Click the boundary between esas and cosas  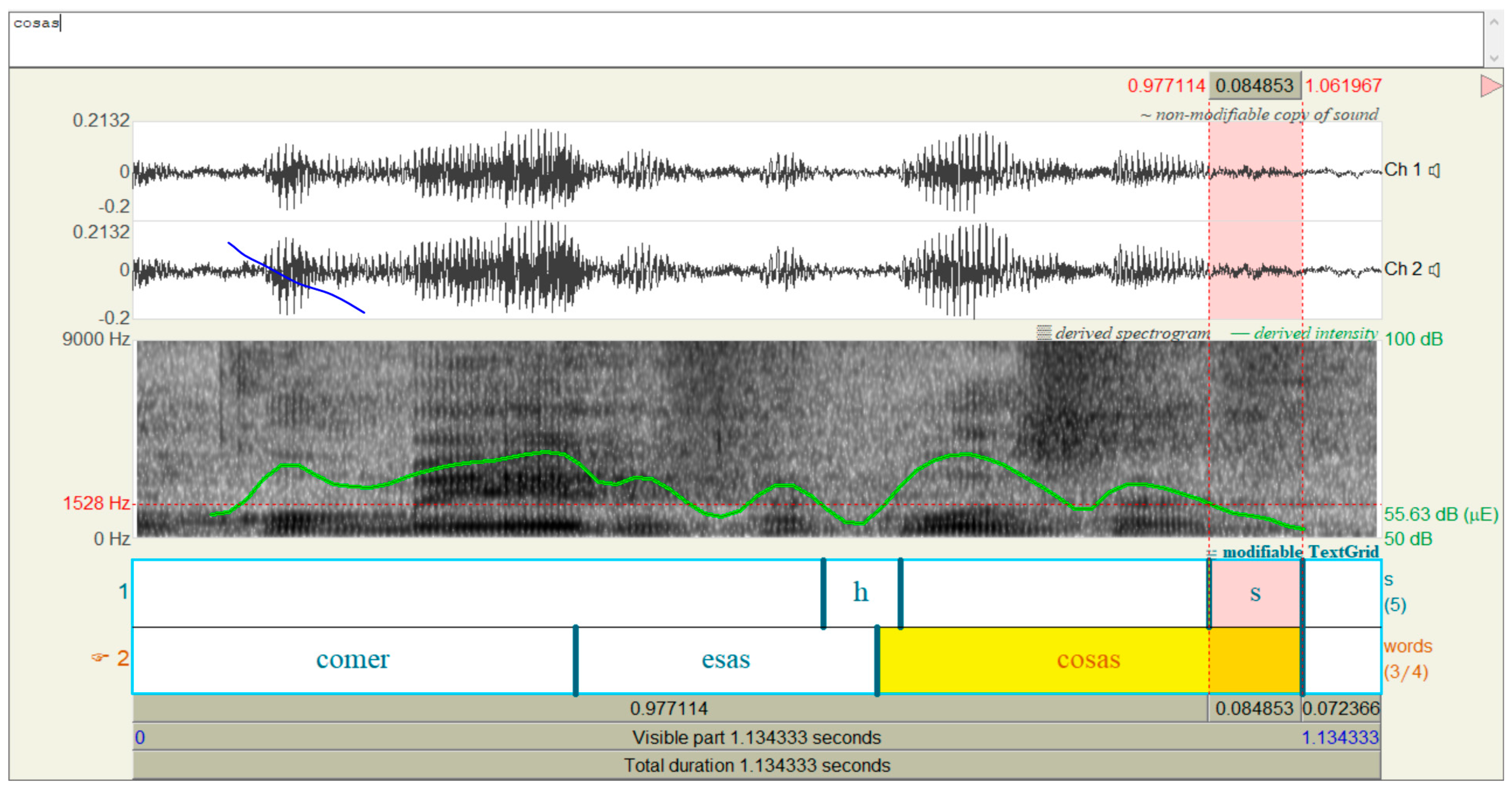click(x=877, y=661)
